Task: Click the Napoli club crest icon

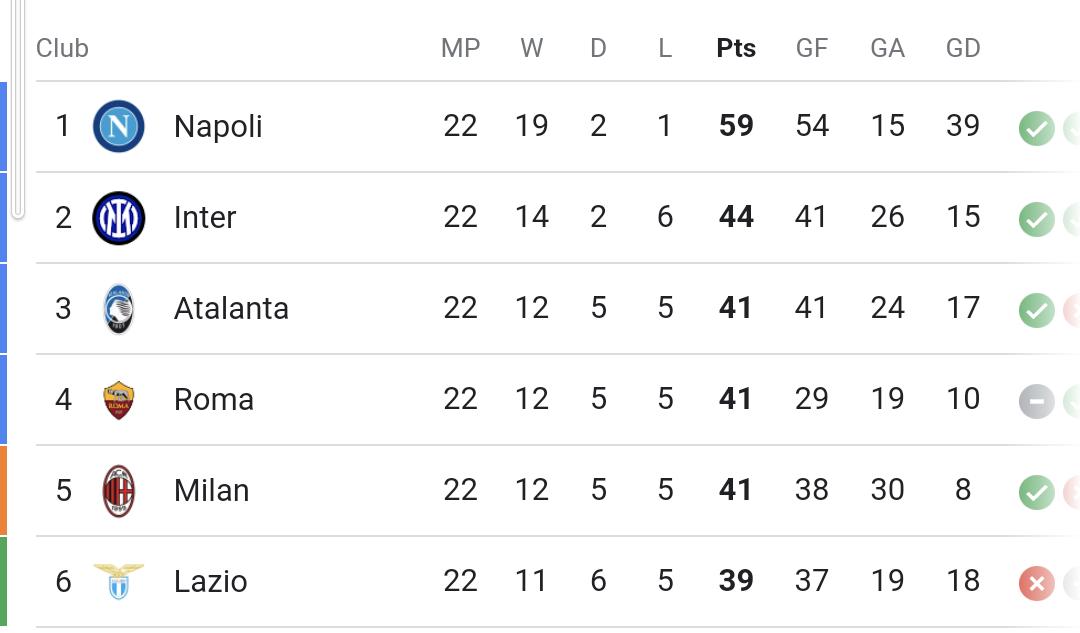Action: click(x=119, y=127)
